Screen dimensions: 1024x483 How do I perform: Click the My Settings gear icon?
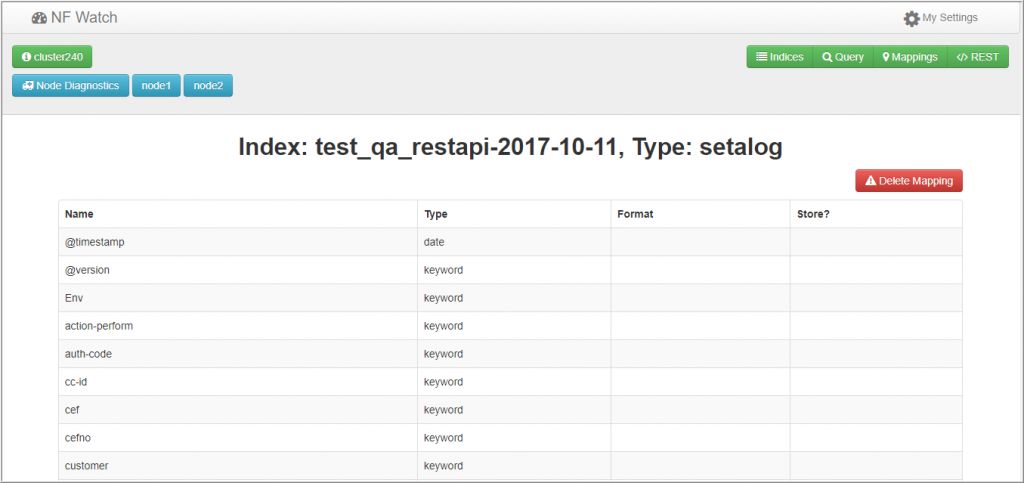(911, 19)
